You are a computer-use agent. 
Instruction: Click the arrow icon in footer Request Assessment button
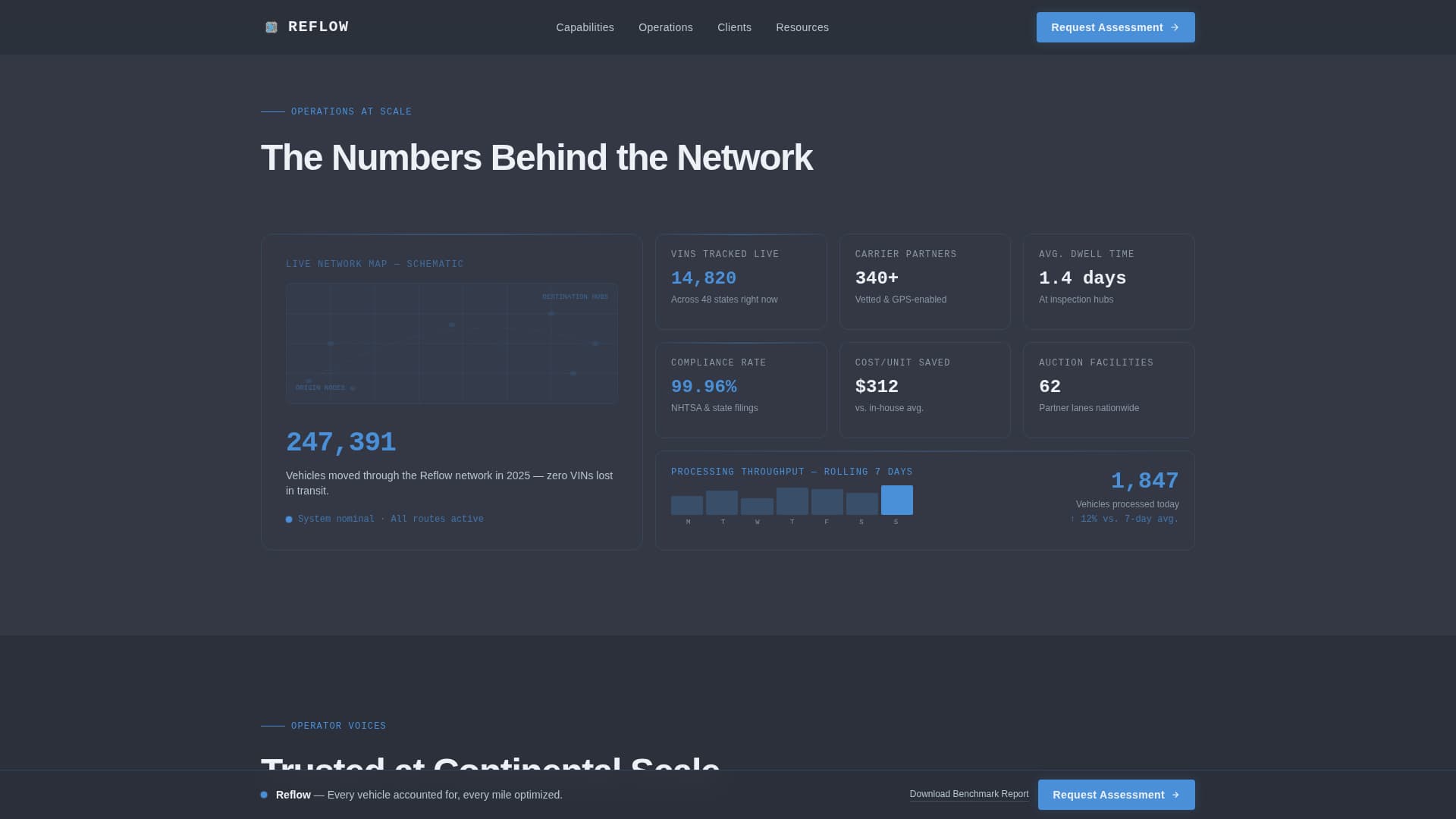(1176, 795)
